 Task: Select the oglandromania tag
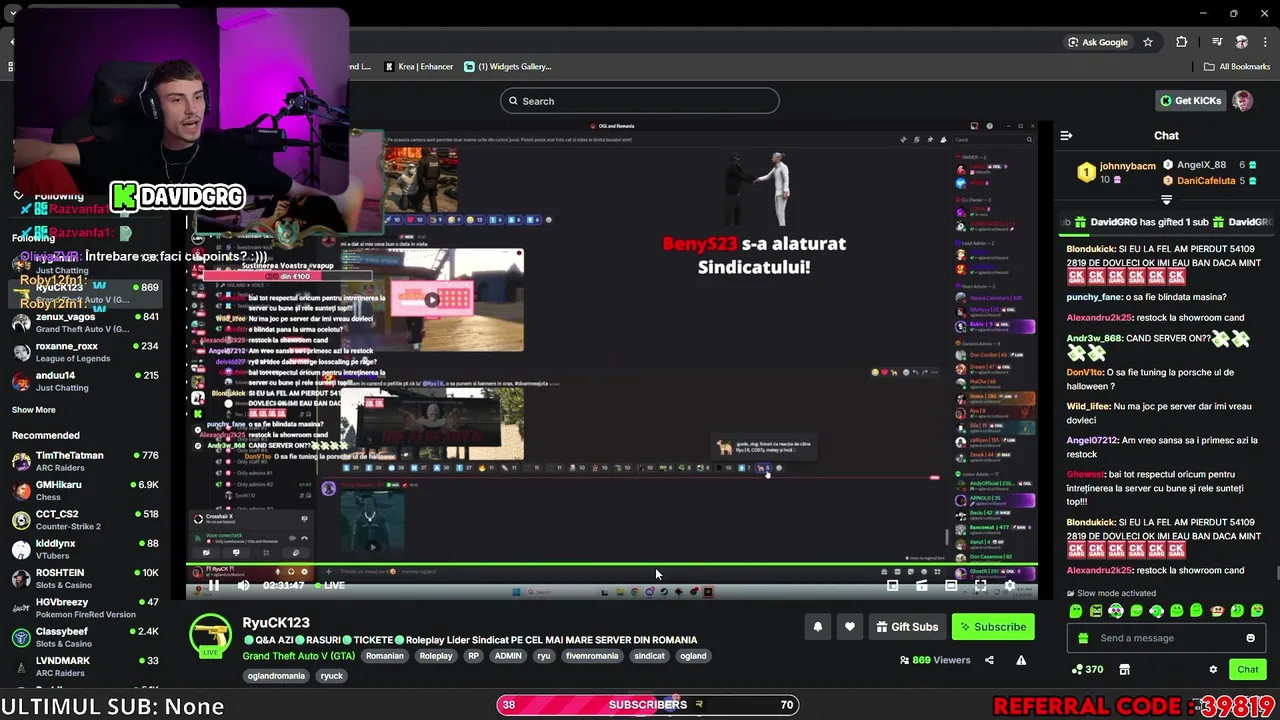pos(276,676)
